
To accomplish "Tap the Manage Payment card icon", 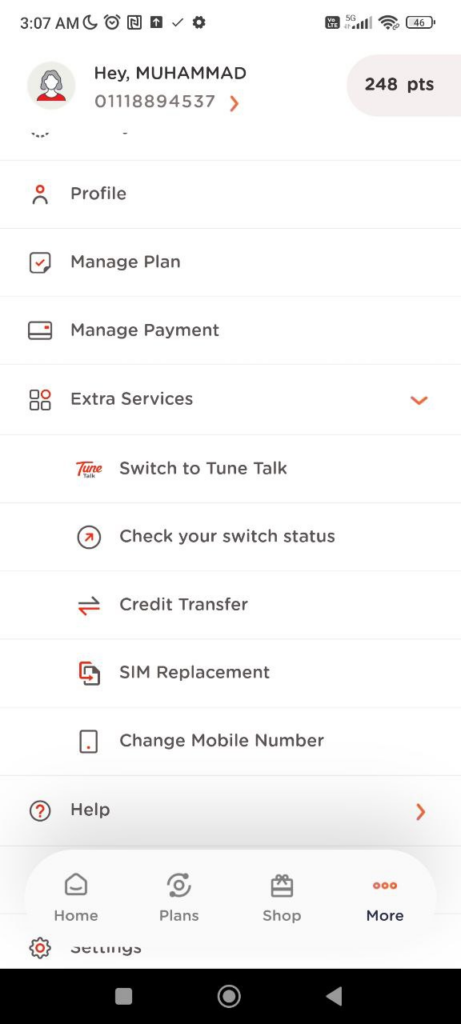I will point(40,330).
